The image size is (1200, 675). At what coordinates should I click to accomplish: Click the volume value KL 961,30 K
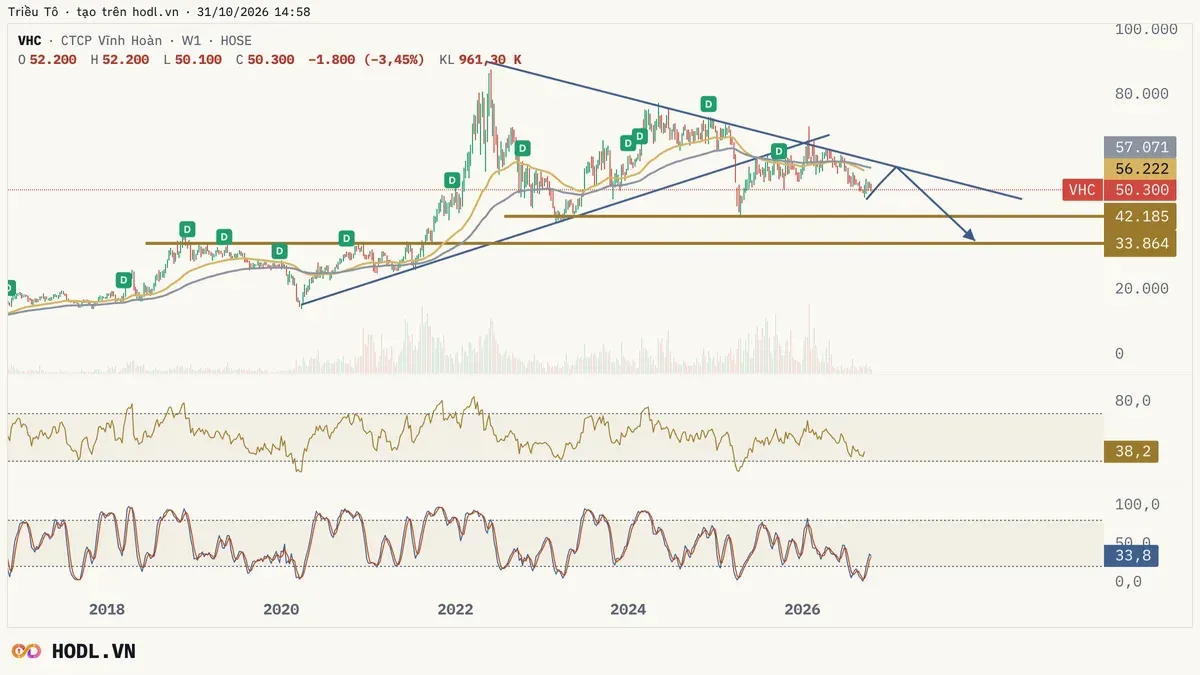(480, 60)
